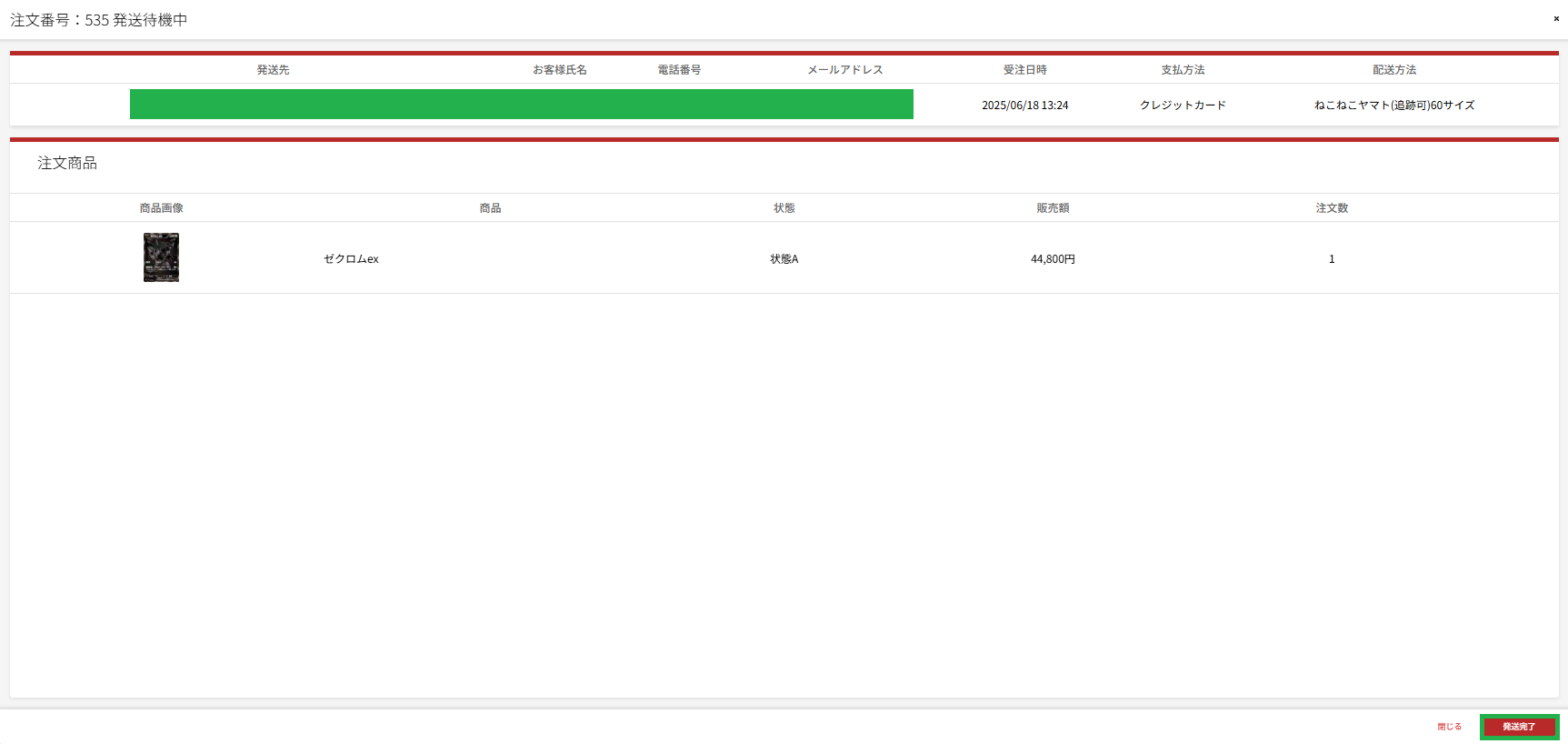
Task: Click the 注文番号:535 dialog title
Action: click(98, 20)
